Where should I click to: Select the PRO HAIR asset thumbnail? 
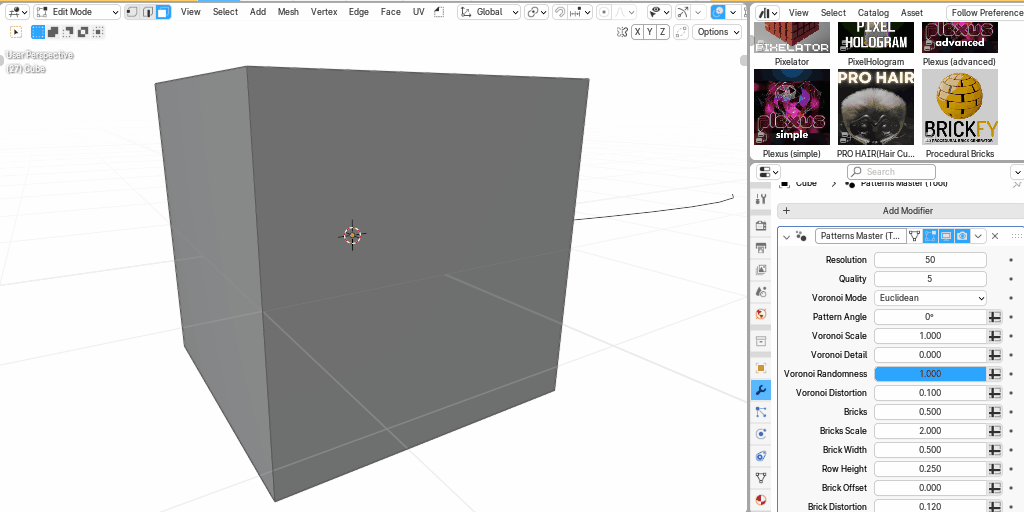point(876,107)
